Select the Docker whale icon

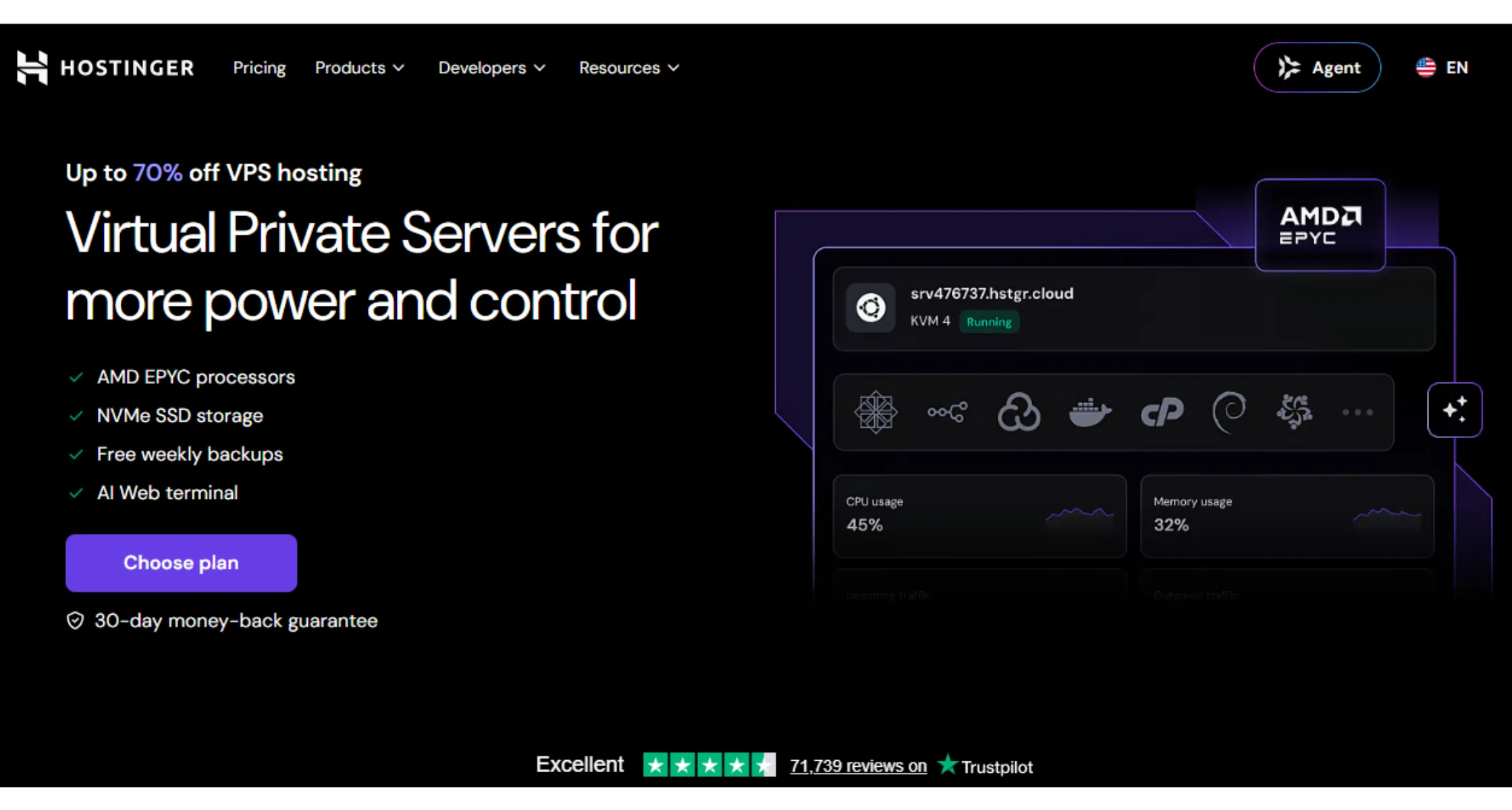click(1090, 412)
